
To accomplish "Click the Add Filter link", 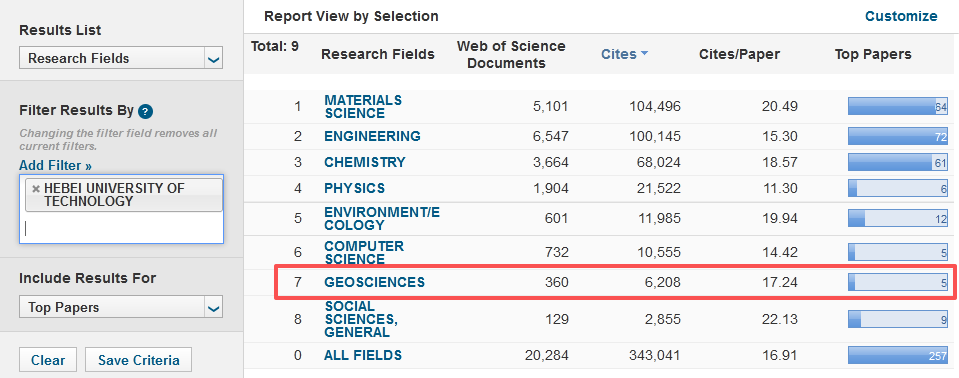I will (55, 166).
